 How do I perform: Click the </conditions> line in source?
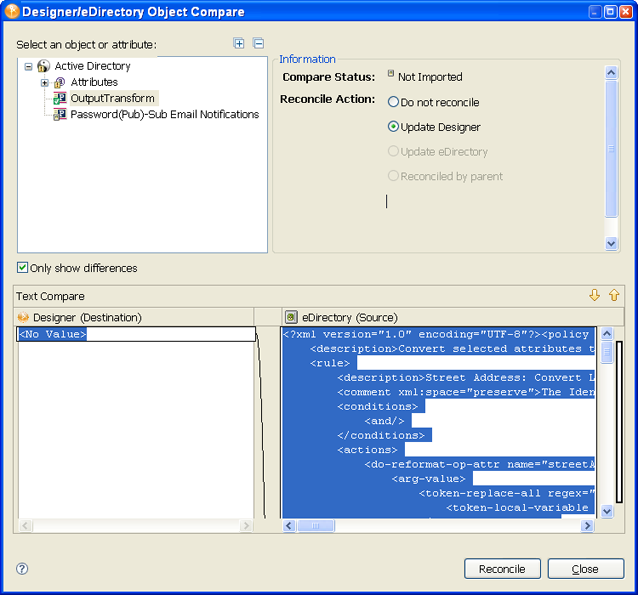[x=380, y=435]
